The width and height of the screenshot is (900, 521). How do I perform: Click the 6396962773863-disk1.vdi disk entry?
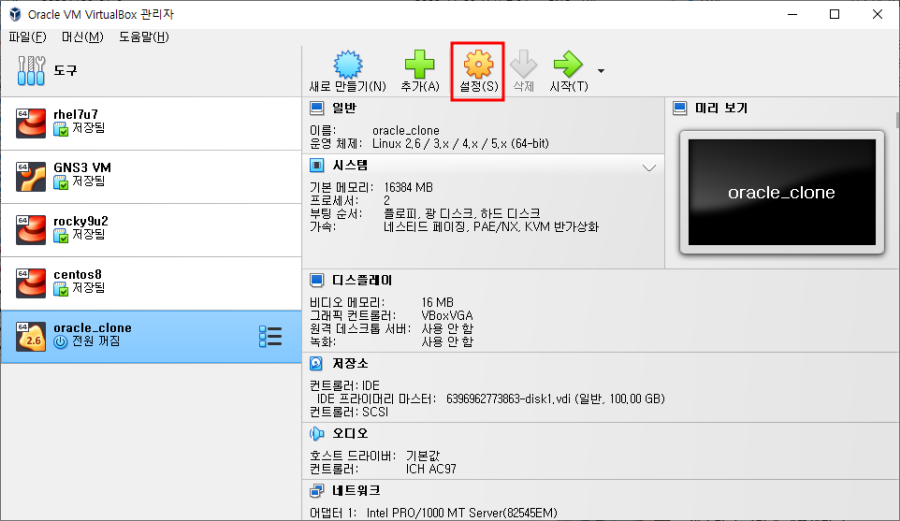tap(556, 399)
